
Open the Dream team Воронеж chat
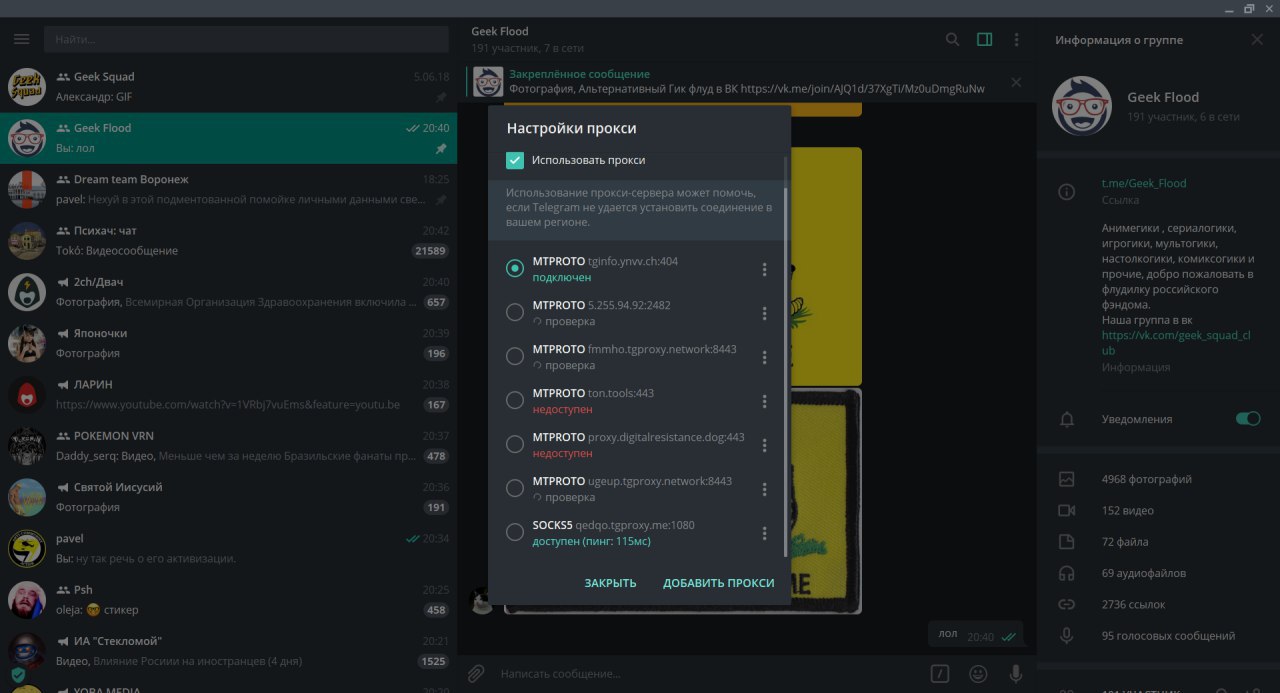(x=228, y=189)
